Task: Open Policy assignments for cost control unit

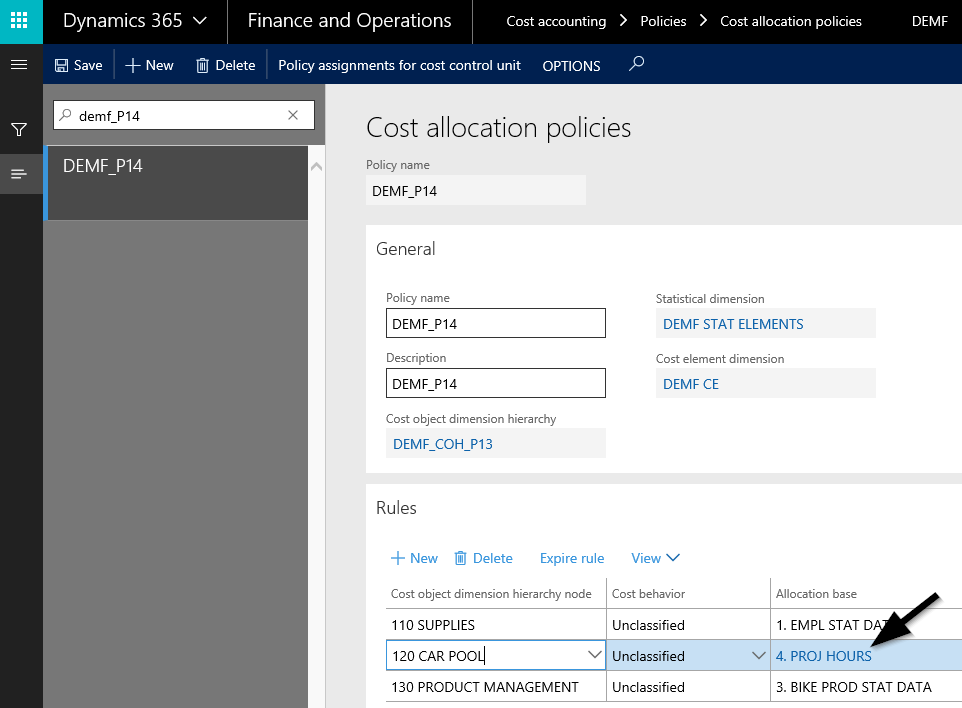Action: pyautogui.click(x=399, y=65)
